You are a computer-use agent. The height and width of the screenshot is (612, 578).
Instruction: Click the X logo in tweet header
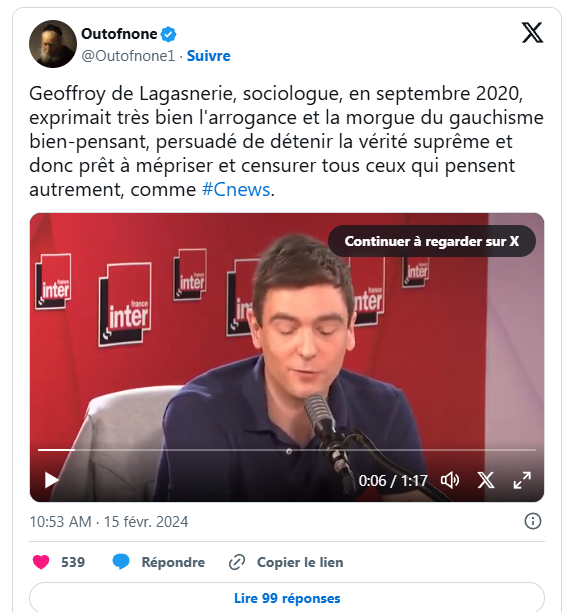point(532,32)
